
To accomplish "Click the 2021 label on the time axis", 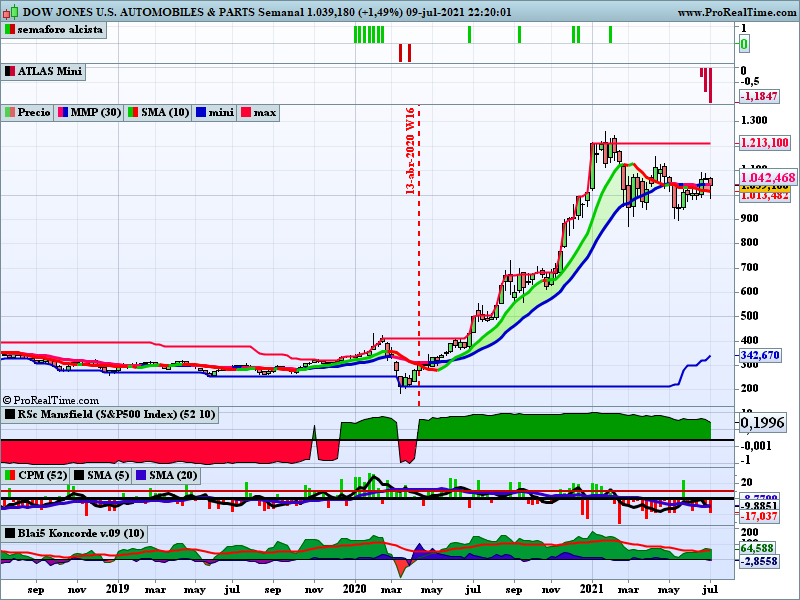I will point(592,589).
